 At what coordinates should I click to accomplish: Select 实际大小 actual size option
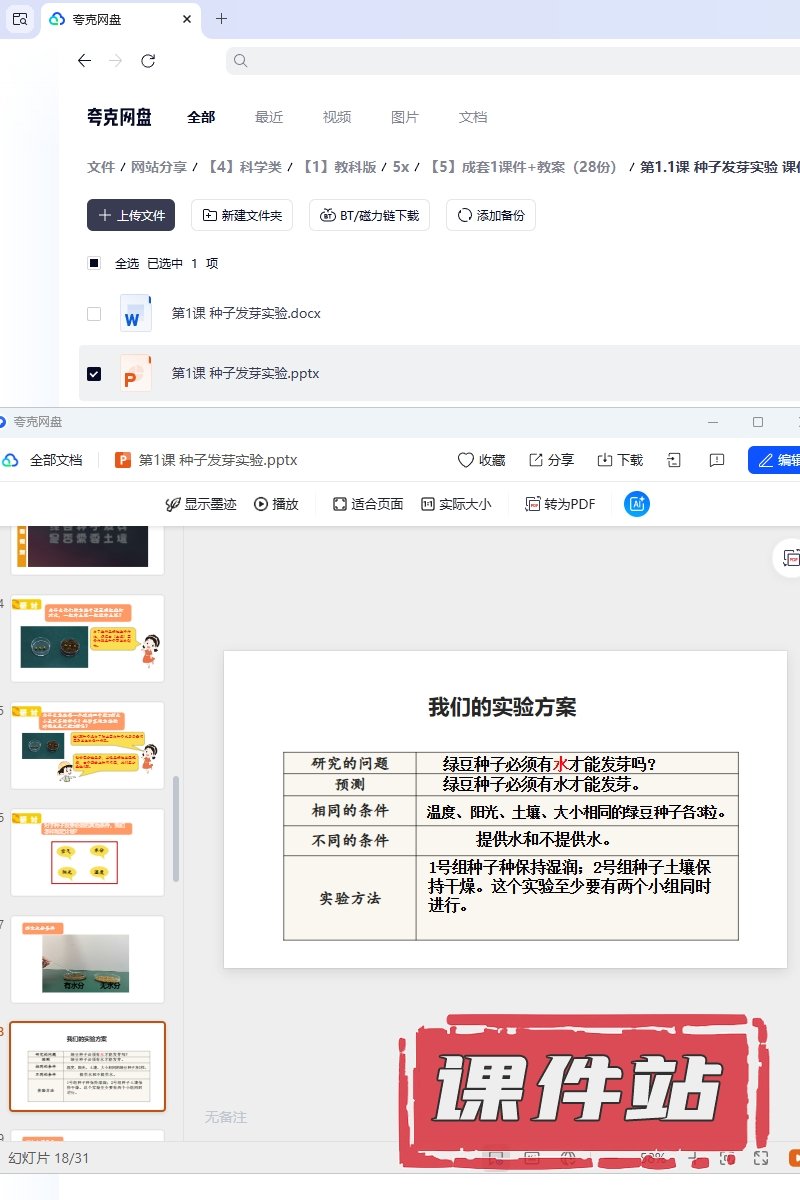(x=456, y=504)
